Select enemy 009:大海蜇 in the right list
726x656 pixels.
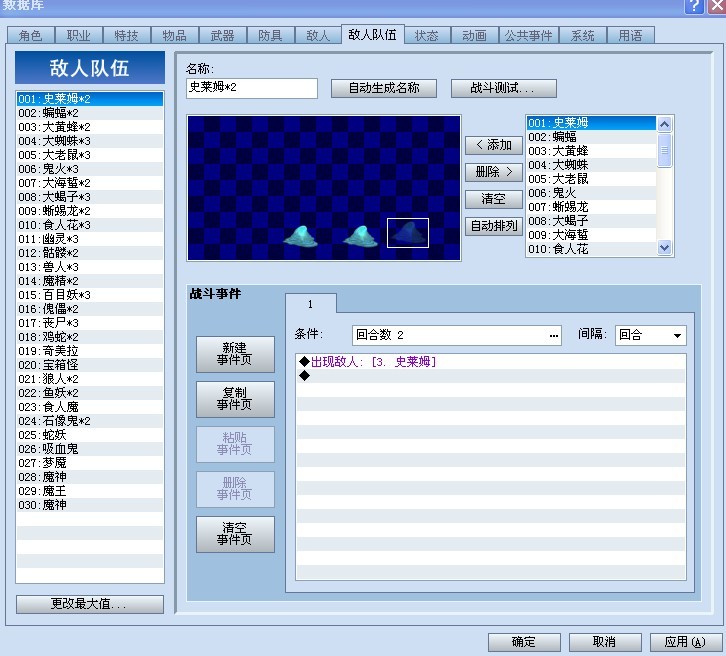[591, 235]
